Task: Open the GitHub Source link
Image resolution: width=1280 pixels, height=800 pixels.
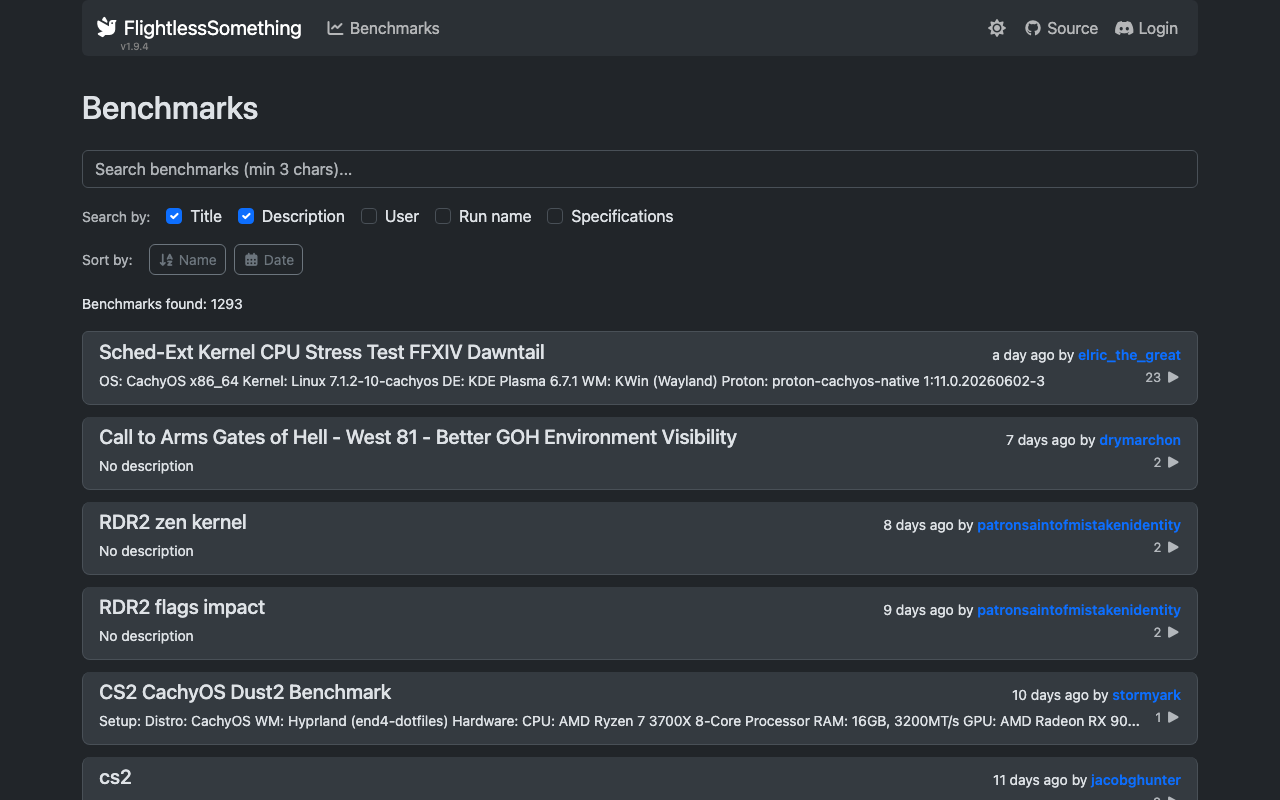Action: pos(1061,28)
